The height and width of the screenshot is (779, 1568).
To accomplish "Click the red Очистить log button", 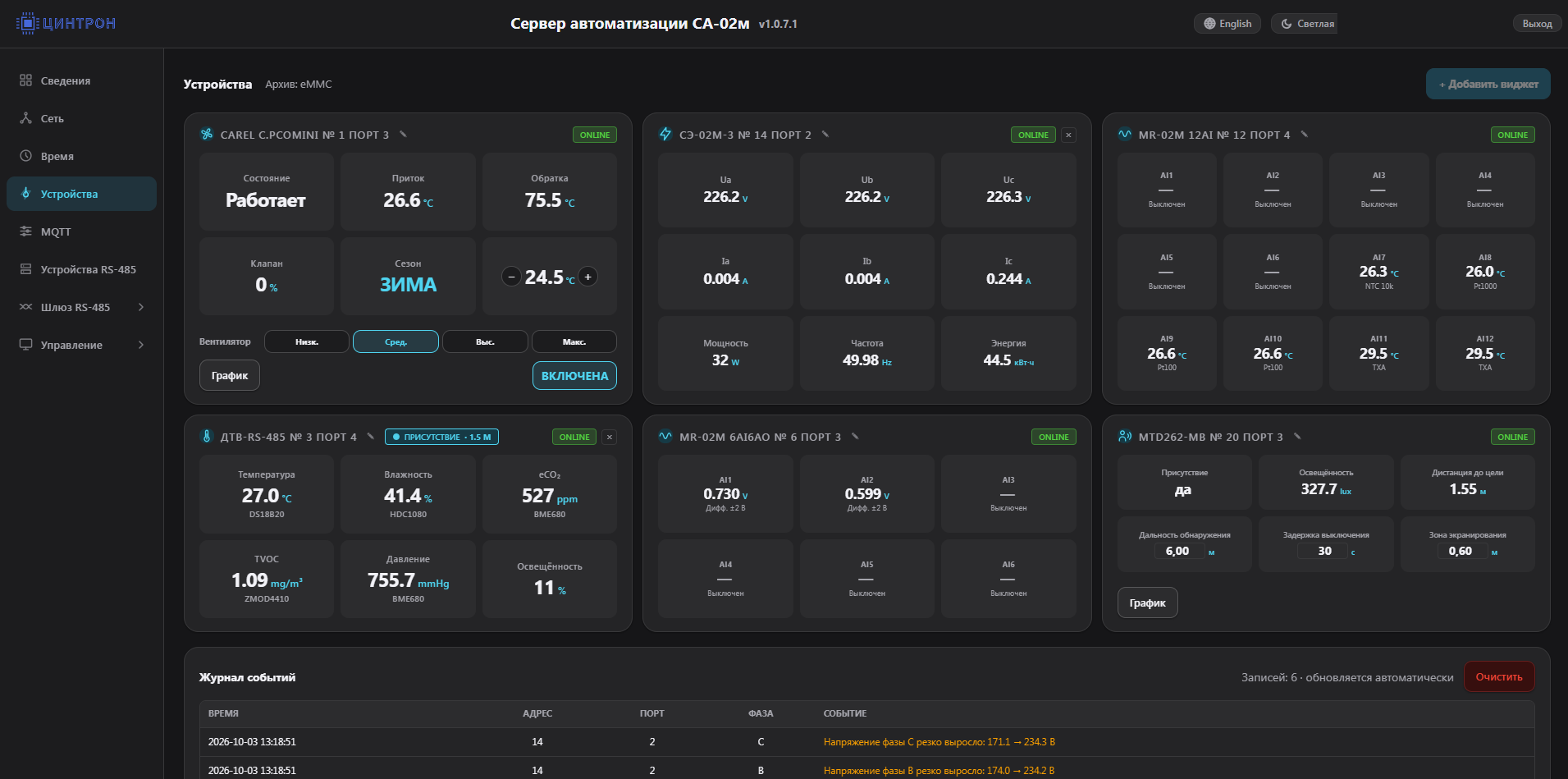I will point(1498,676).
